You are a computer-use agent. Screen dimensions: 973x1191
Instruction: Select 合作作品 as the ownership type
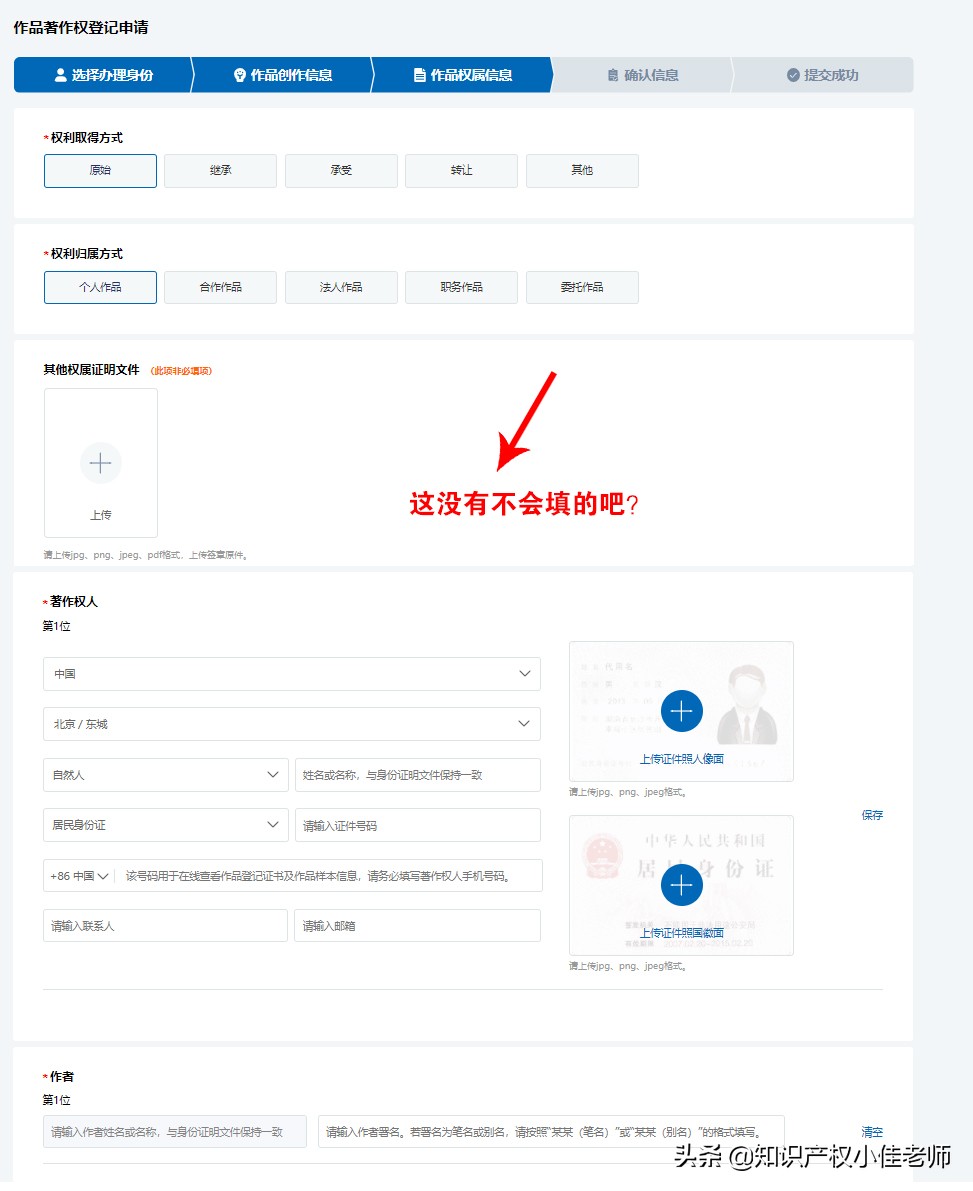[x=220, y=287]
